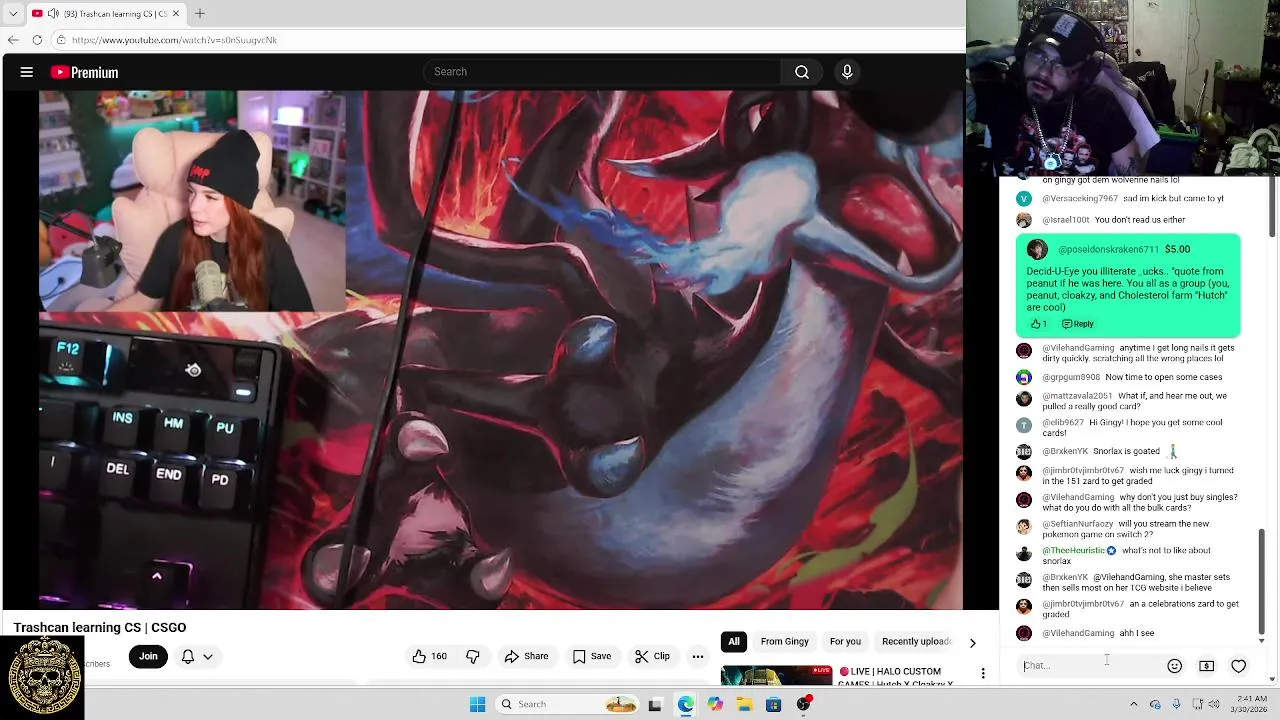The height and width of the screenshot is (720, 1280).
Task: Open more actions three-dot menu under video
Action: tap(698, 656)
